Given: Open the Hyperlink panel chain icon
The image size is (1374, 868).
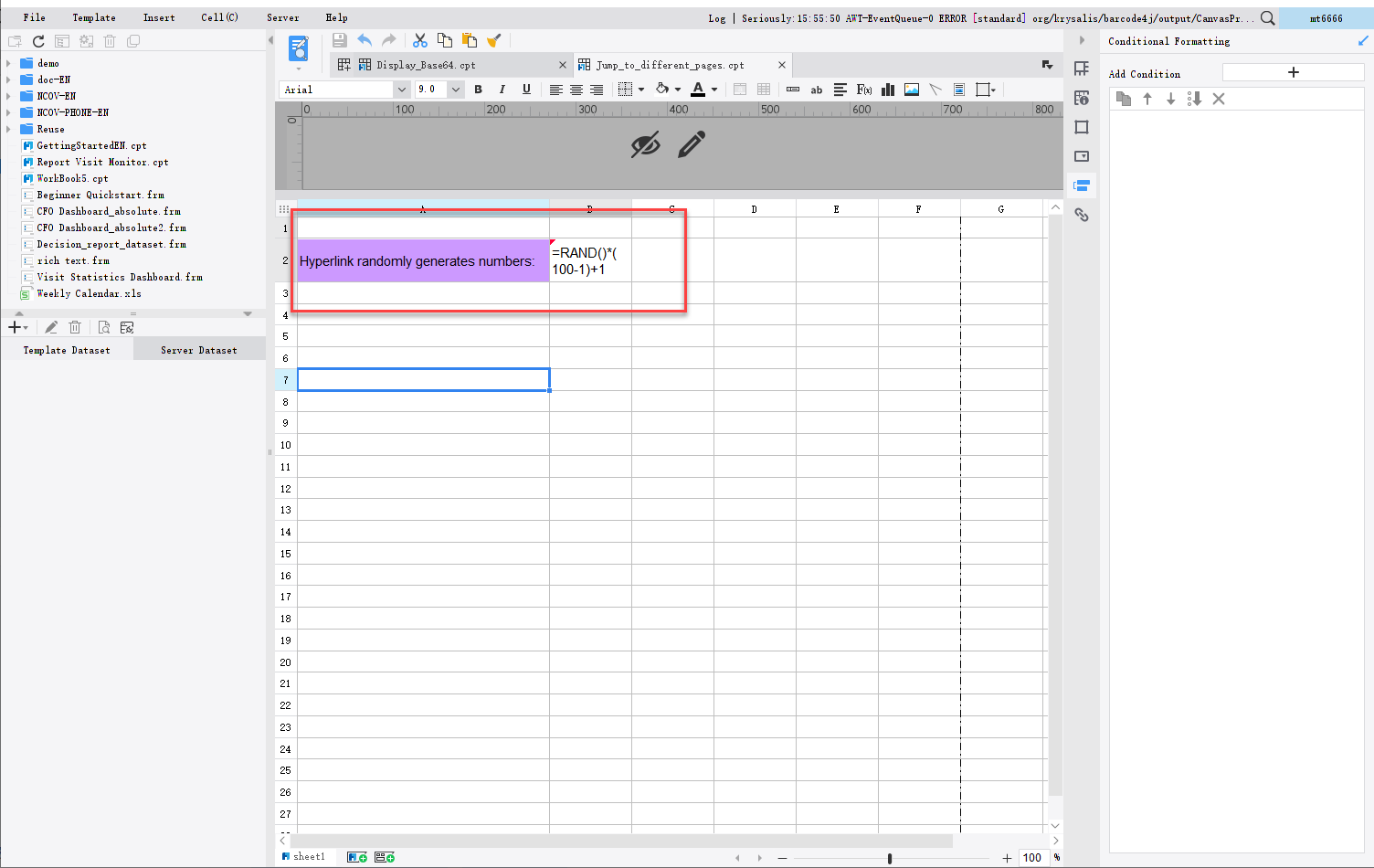Looking at the screenshot, I should tap(1082, 215).
